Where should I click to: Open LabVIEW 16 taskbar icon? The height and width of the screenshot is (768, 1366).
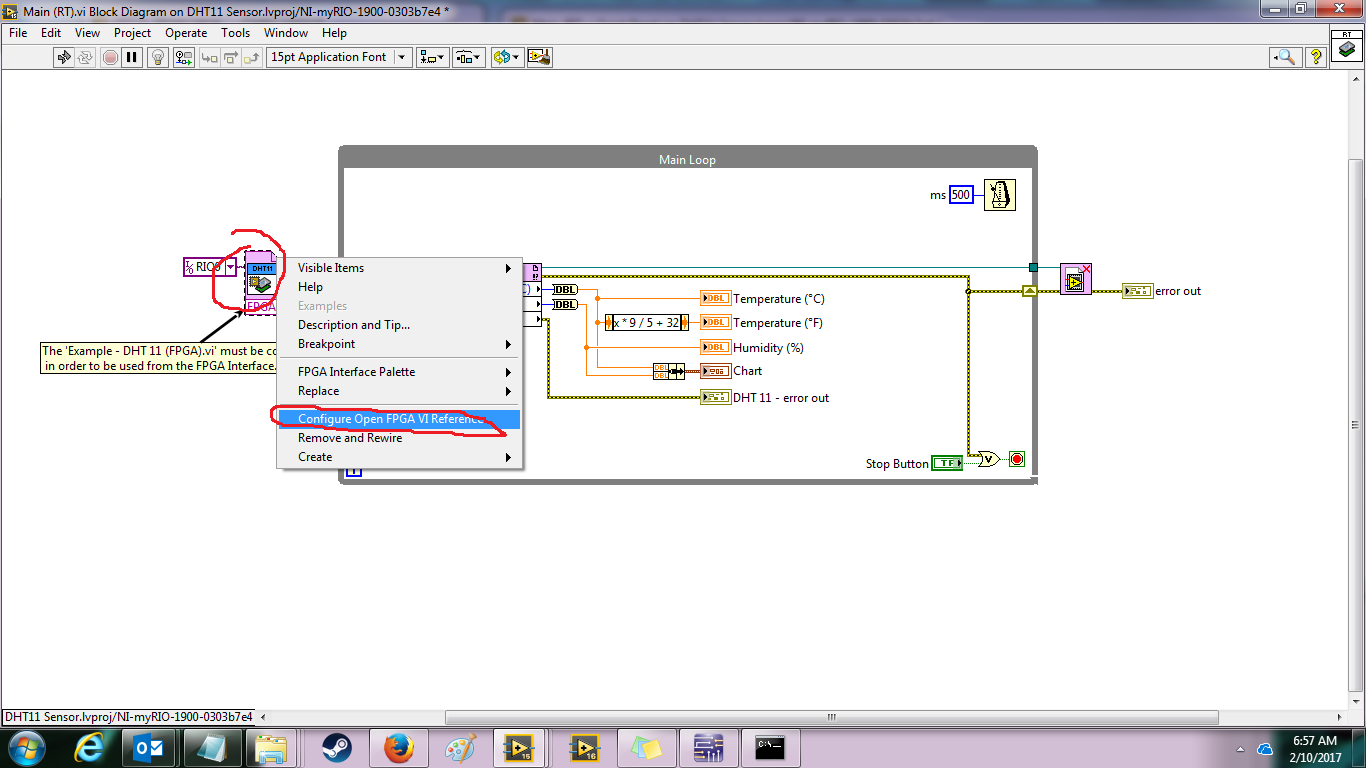pos(584,747)
